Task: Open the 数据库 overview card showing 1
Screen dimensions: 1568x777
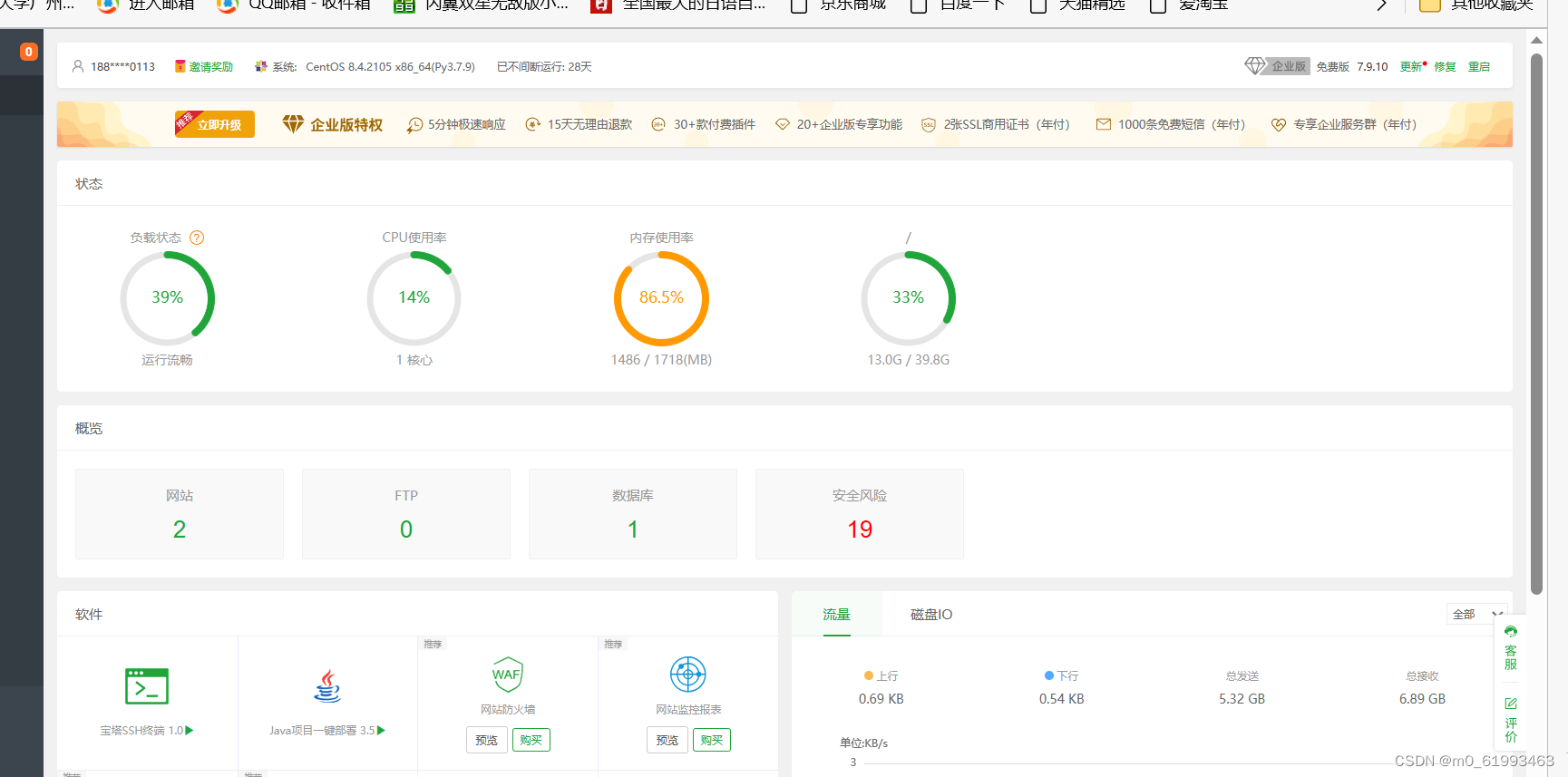Action: [633, 514]
